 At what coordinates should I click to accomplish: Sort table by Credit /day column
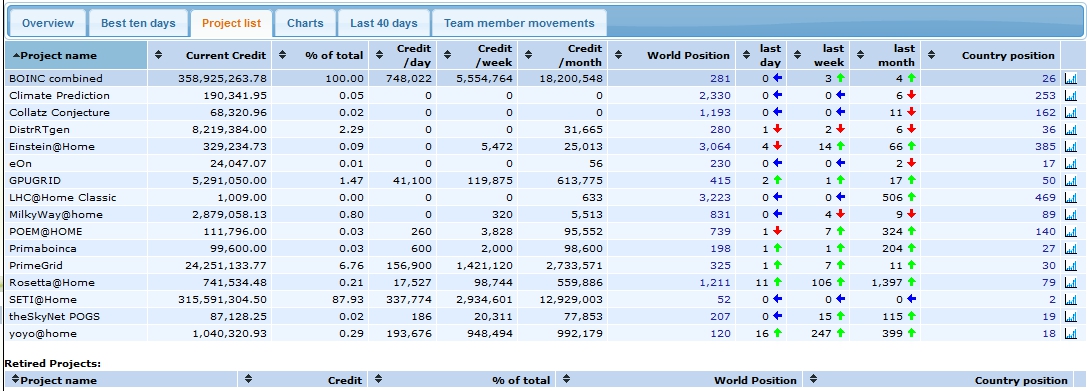pos(402,55)
